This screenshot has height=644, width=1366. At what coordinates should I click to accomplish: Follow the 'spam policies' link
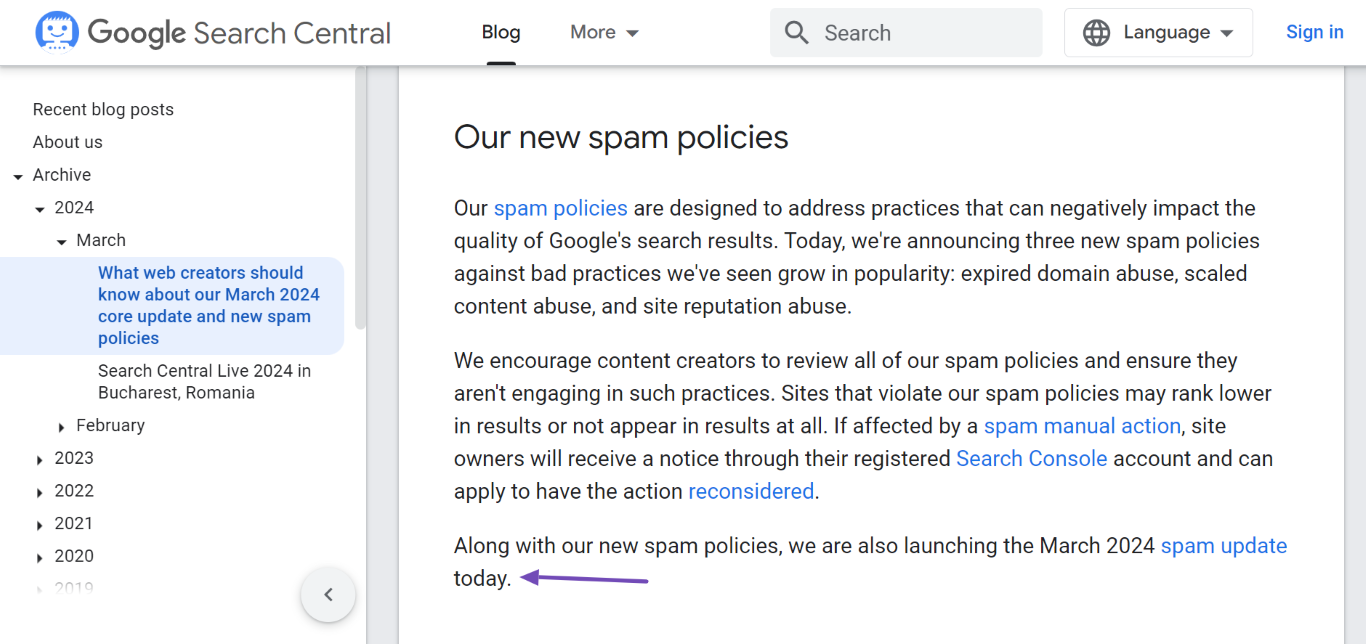coord(560,208)
